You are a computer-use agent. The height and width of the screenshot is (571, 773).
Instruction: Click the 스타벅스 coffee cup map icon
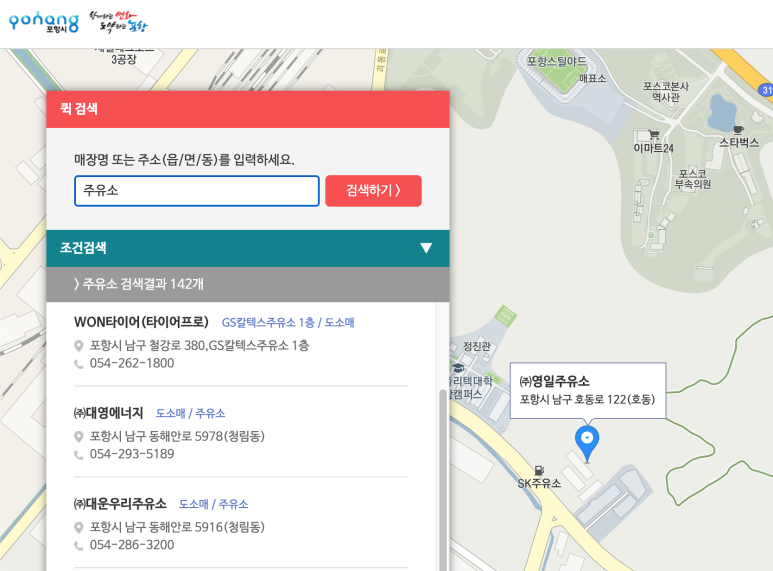point(738,130)
